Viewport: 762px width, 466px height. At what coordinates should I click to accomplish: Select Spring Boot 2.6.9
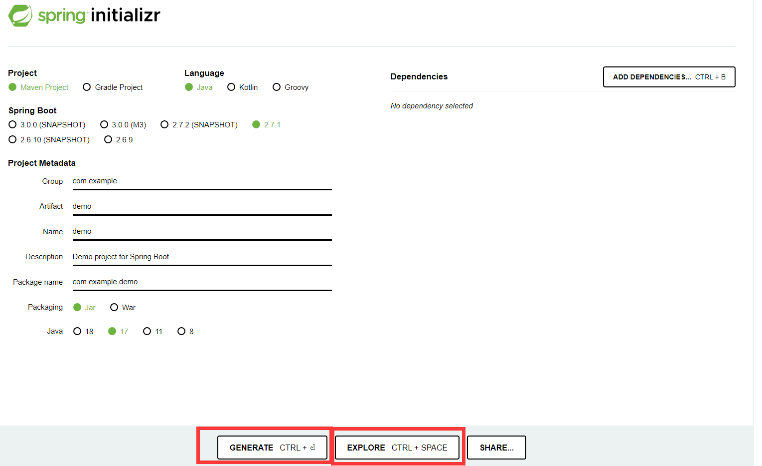(x=119, y=140)
